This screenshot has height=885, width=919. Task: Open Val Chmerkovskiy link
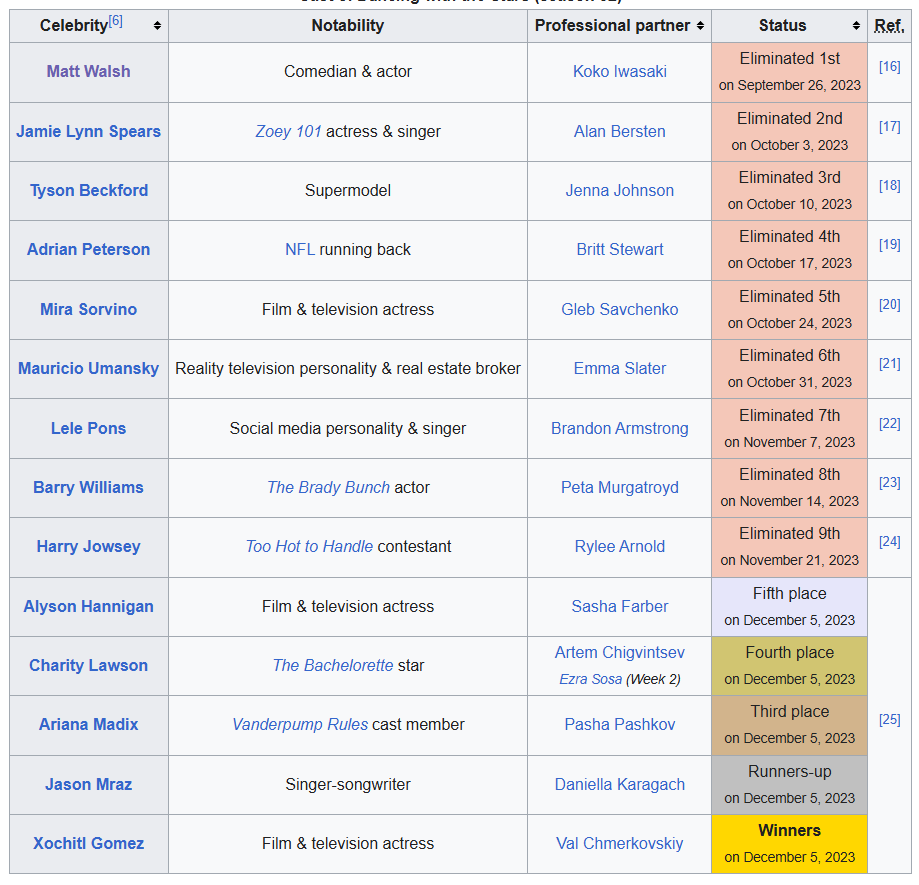620,844
